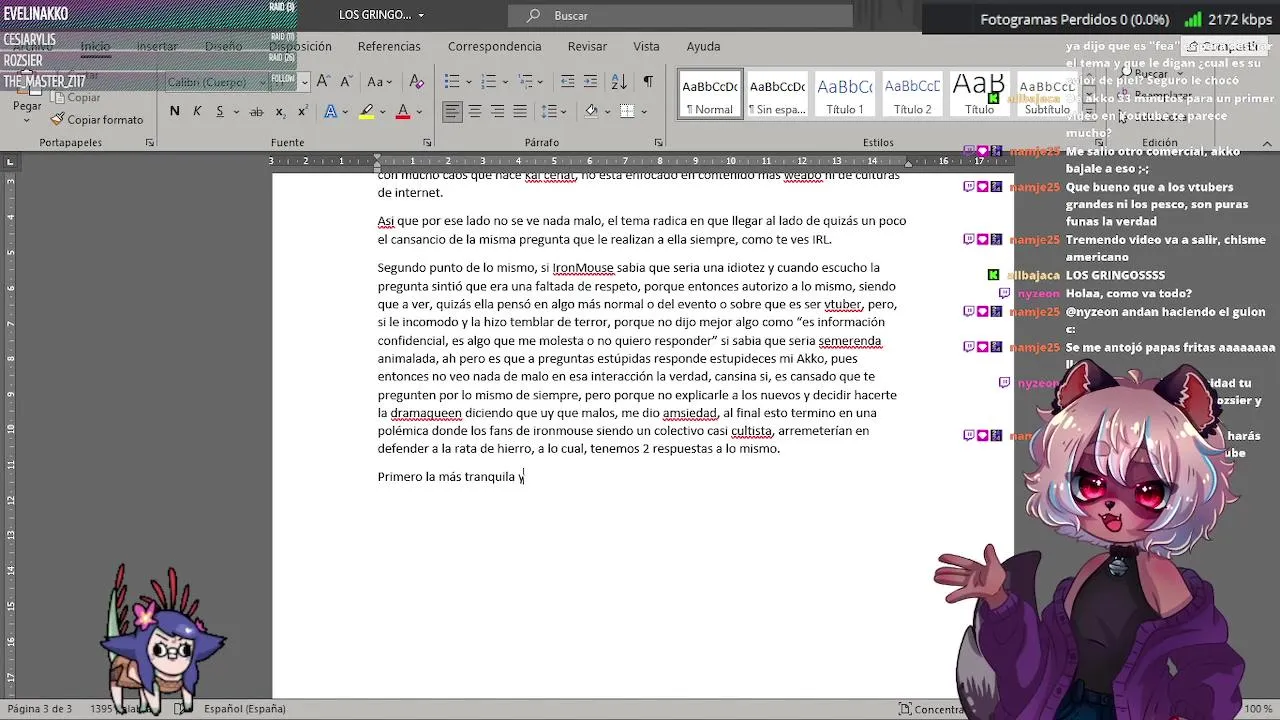The width and height of the screenshot is (1280, 720).
Task: Click Español (España) language in status bar
Action: click(245, 709)
